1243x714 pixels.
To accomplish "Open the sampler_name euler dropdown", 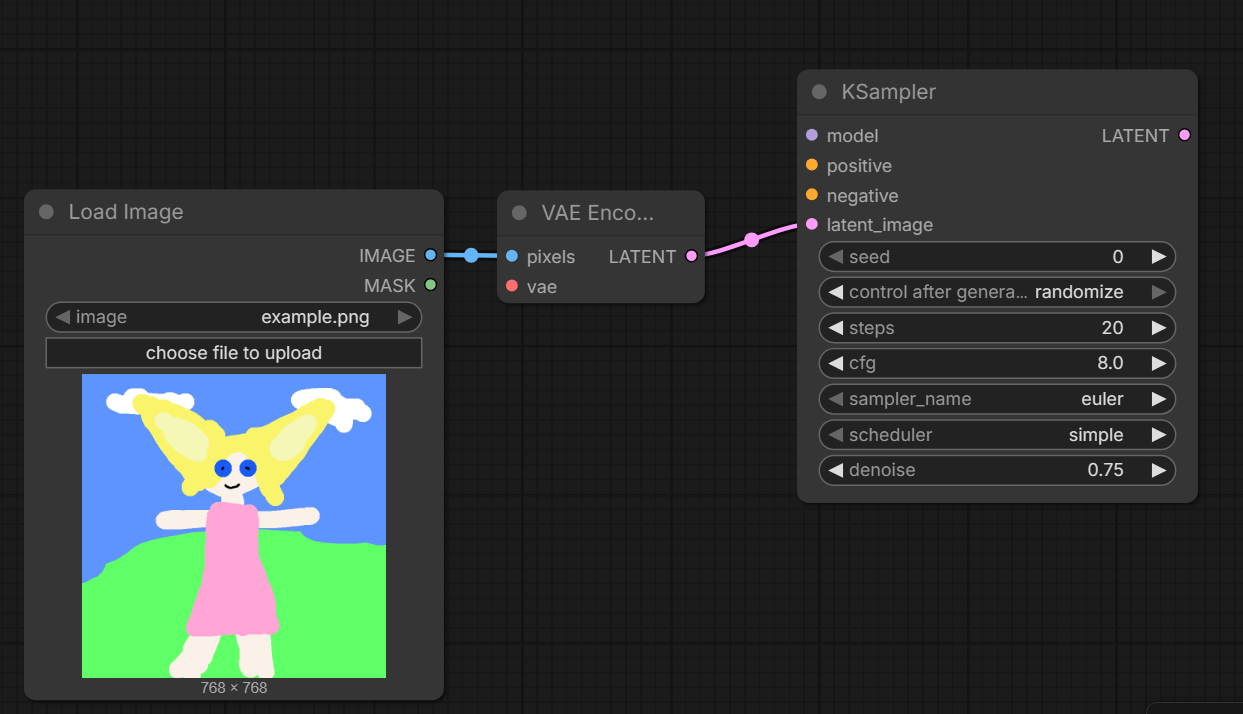I will click(997, 399).
